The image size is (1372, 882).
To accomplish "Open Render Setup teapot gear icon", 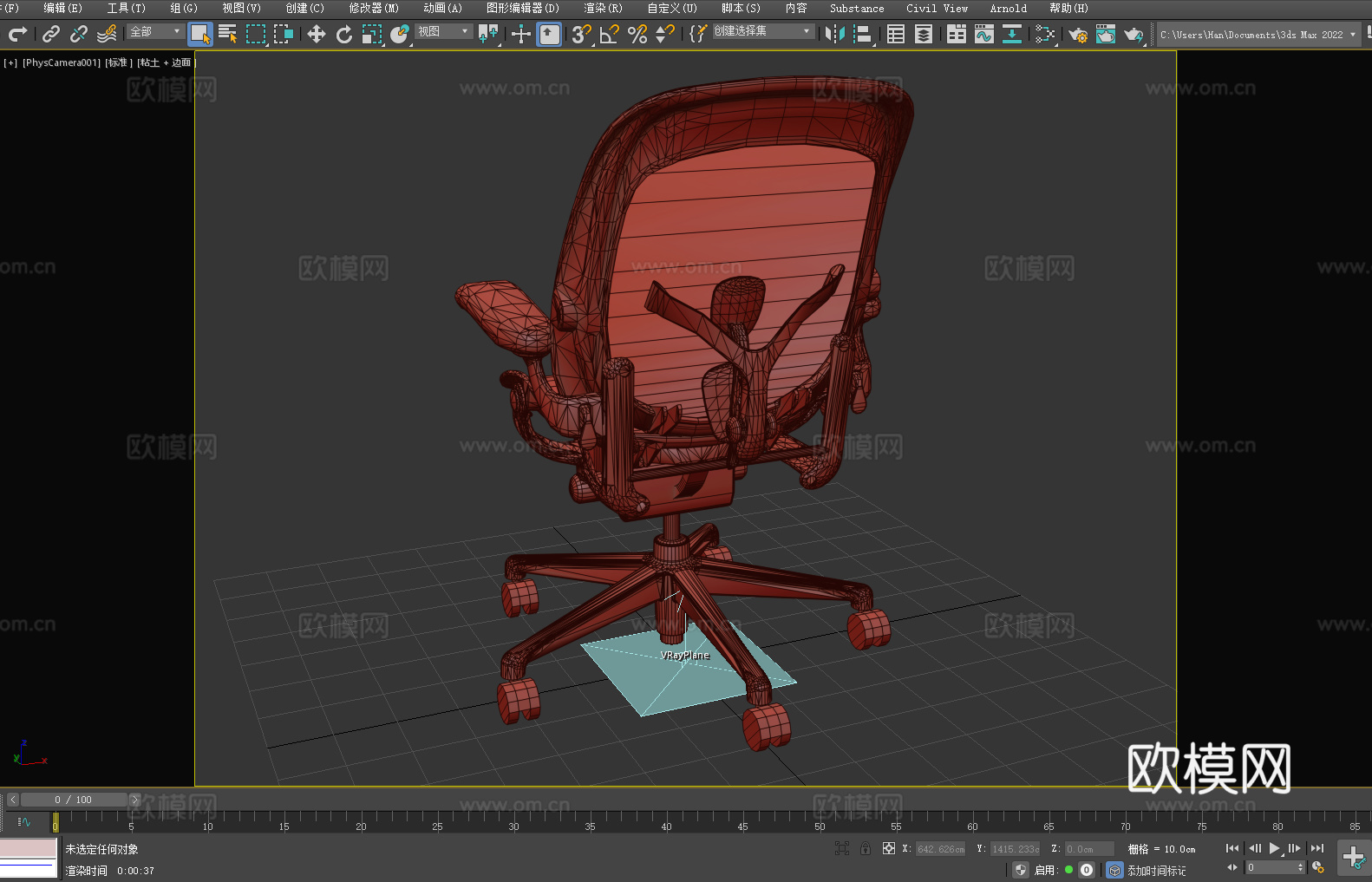I will [x=1078, y=34].
